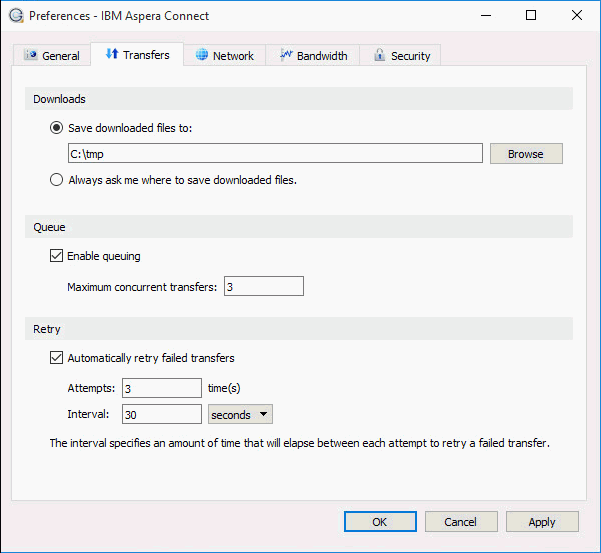
Task: Click the Aspera Connect app icon in title bar
Action: tap(15, 16)
